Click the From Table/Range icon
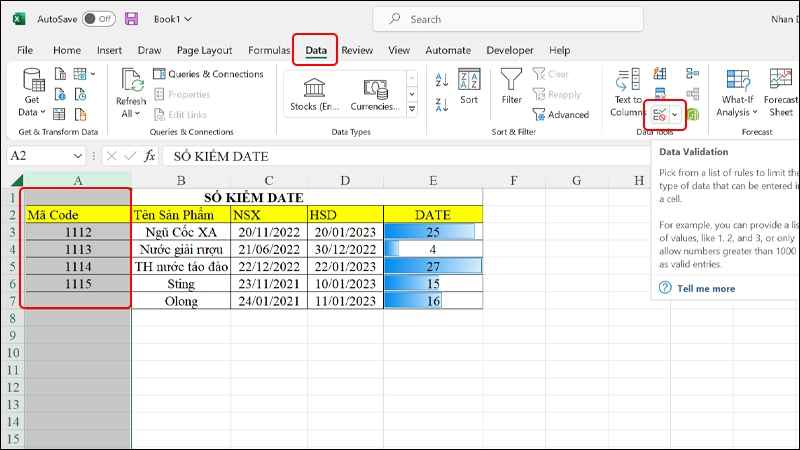 pyautogui.click(x=60, y=114)
